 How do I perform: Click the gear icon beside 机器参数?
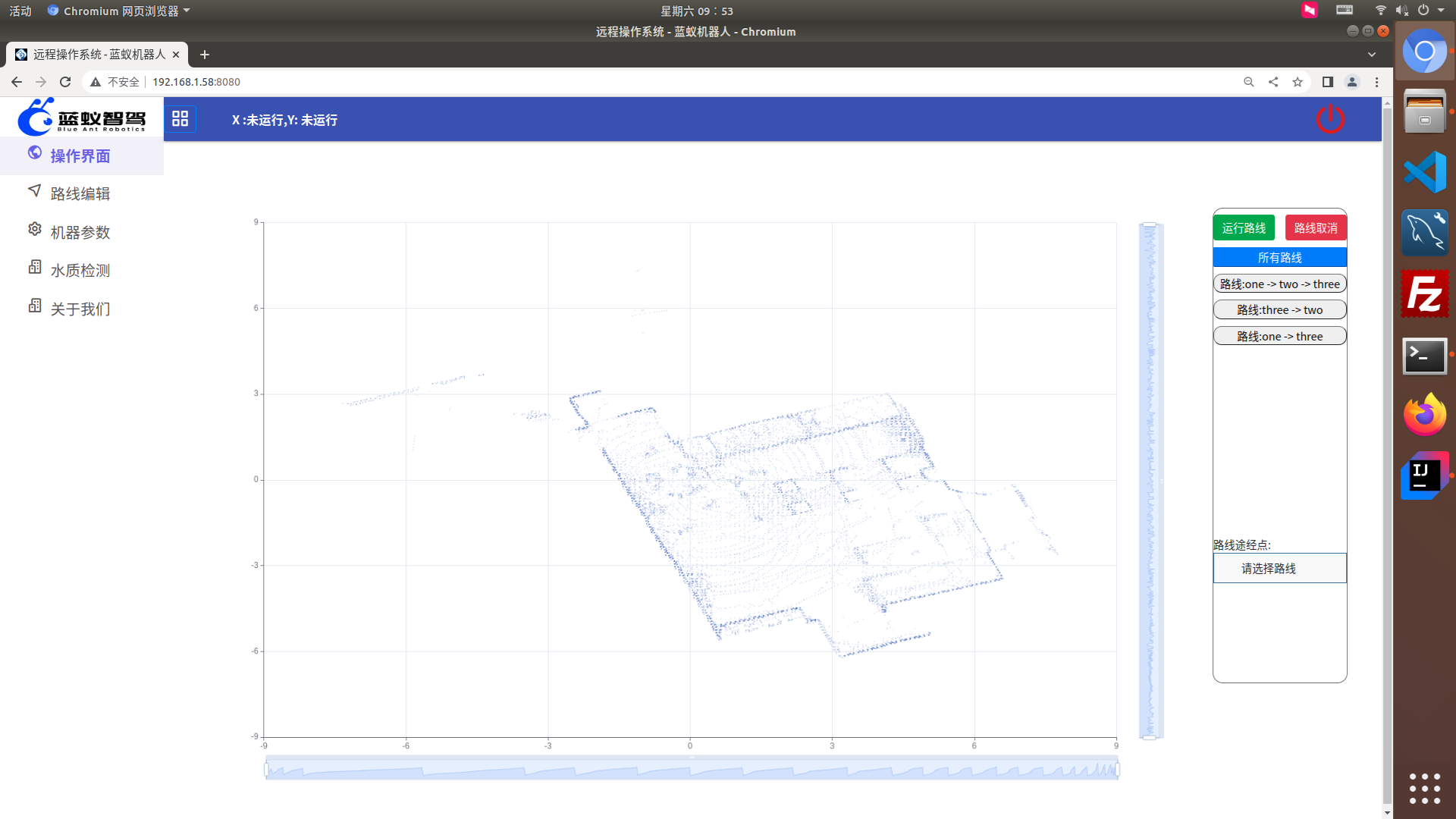[35, 229]
